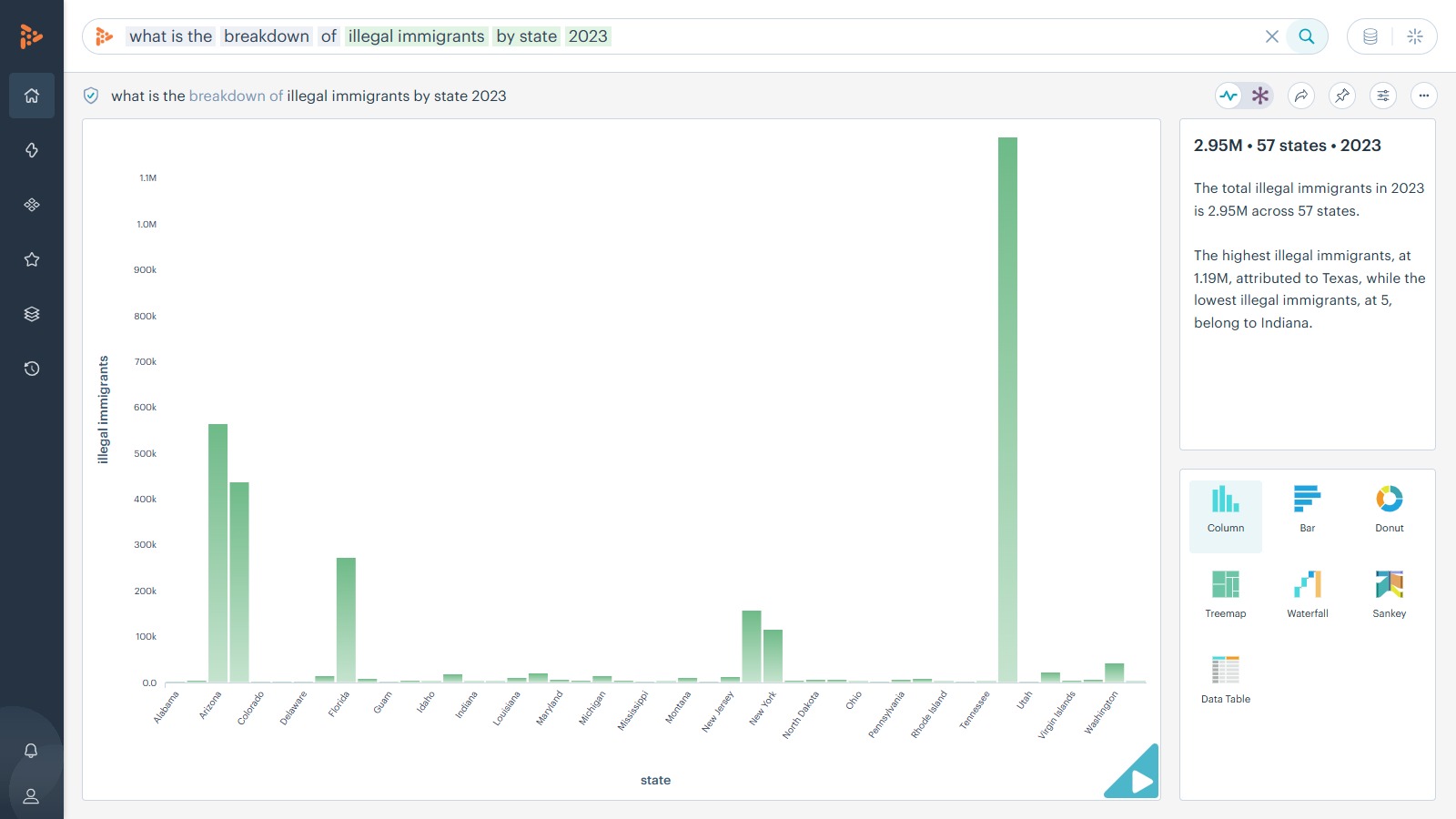Switch to Data Table view
The image size is (1456, 819).
(1226, 681)
